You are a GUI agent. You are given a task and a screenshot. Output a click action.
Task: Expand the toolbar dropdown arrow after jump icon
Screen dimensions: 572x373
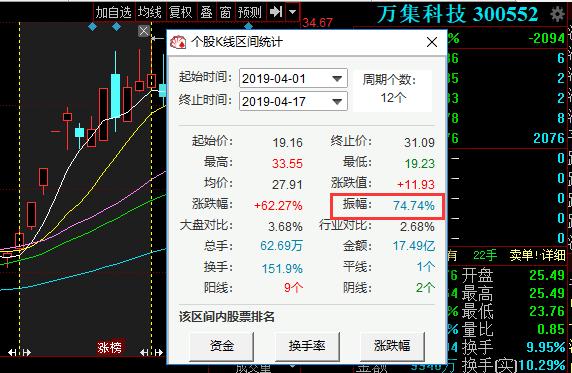292,12
